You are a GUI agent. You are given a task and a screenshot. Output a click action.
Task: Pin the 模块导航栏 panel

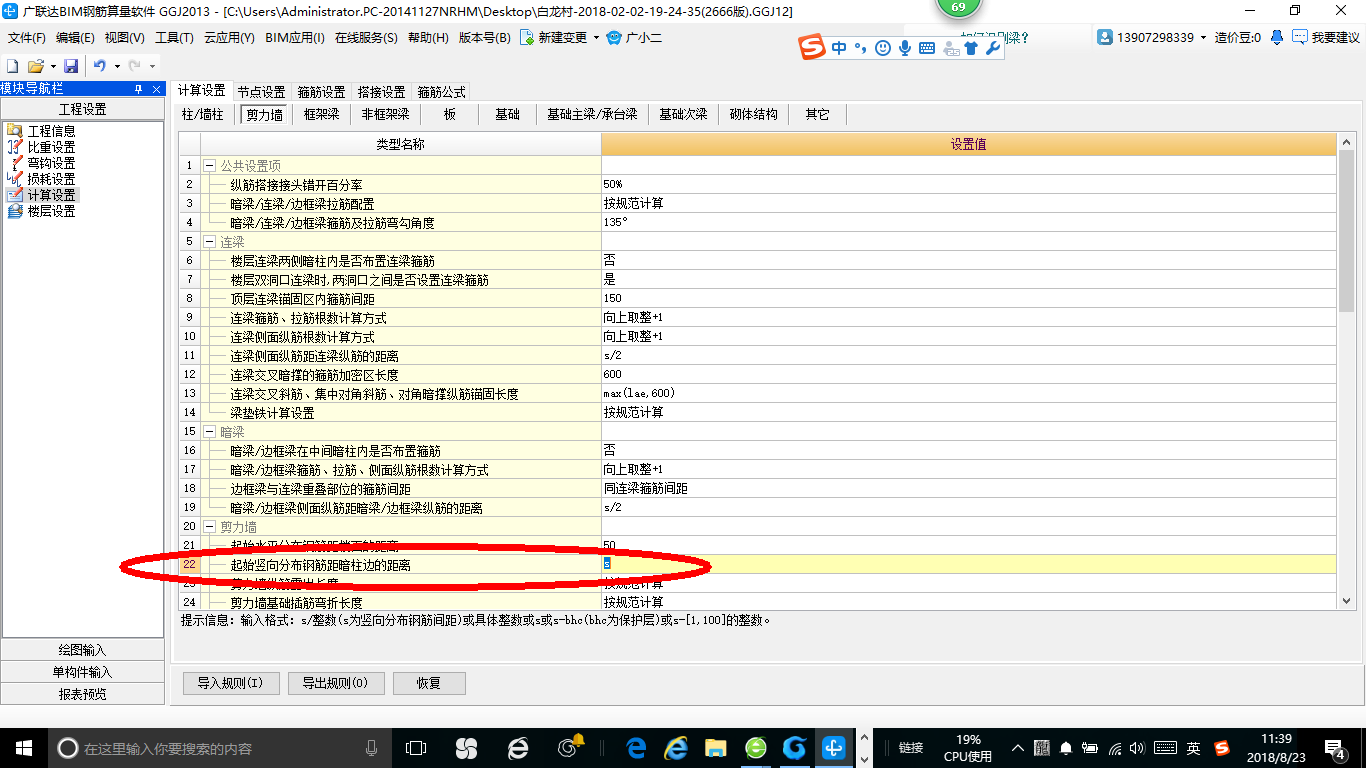[139, 89]
